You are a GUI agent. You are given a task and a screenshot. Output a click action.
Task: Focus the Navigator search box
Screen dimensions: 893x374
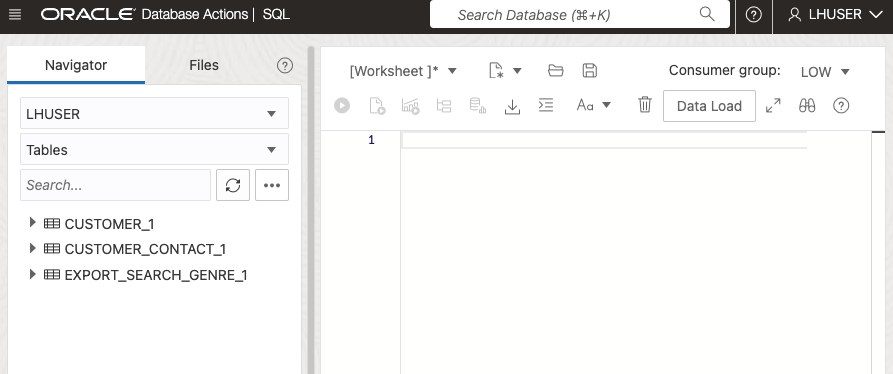pos(116,185)
